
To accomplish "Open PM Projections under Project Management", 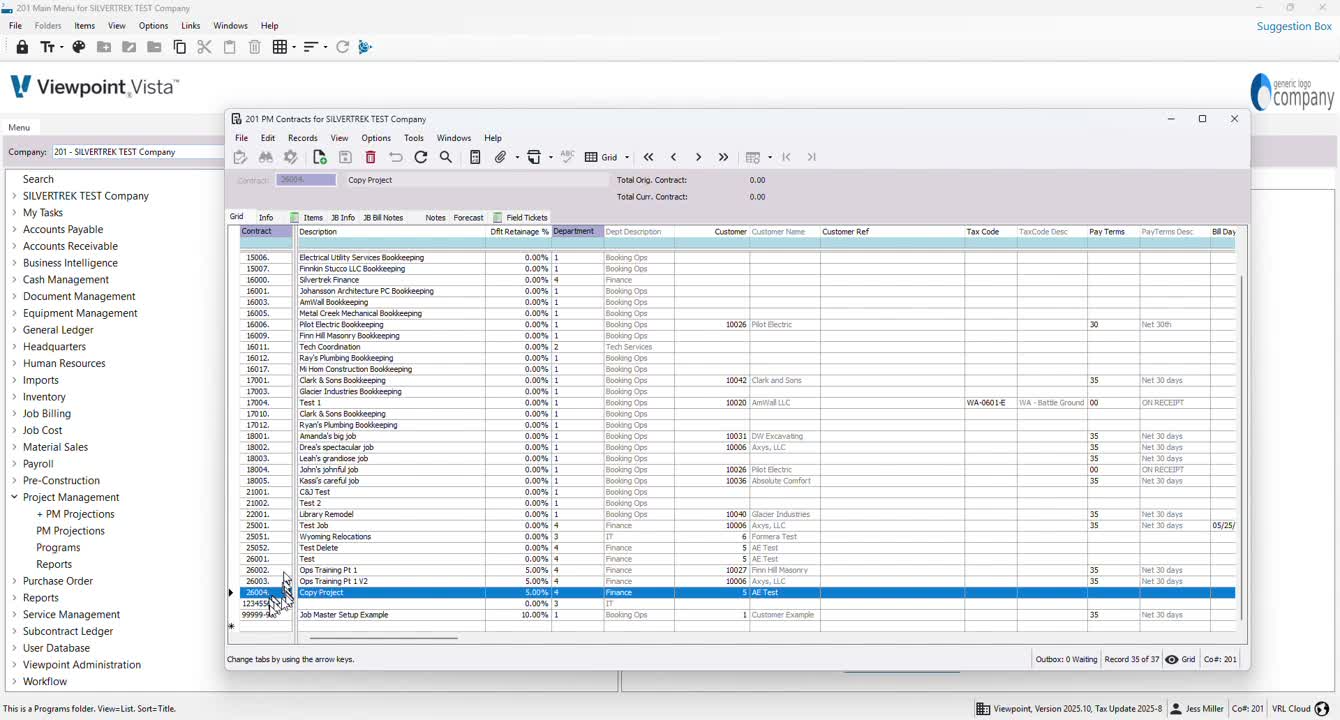I will (x=70, y=531).
